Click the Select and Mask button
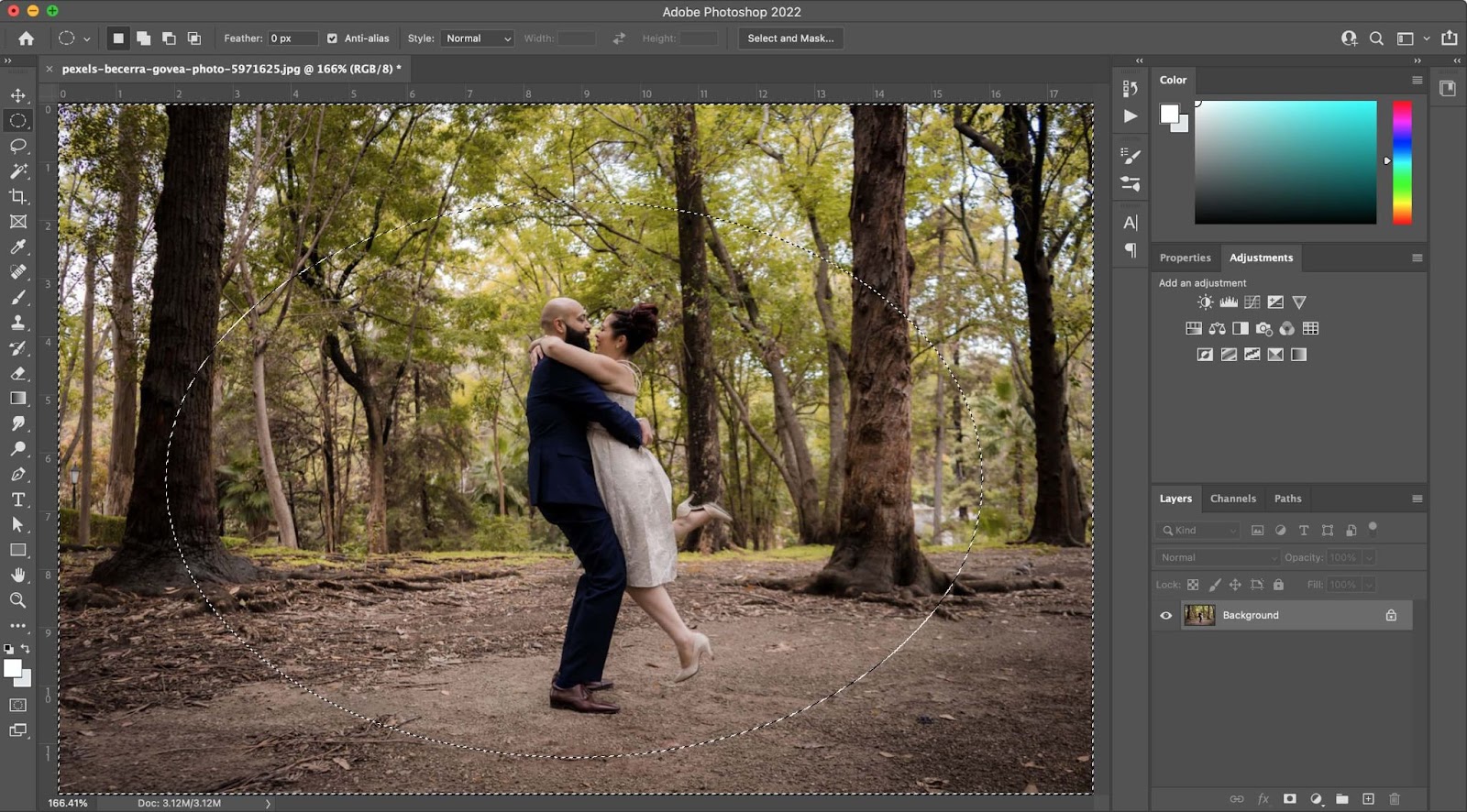The height and width of the screenshot is (812, 1467). 790,38
